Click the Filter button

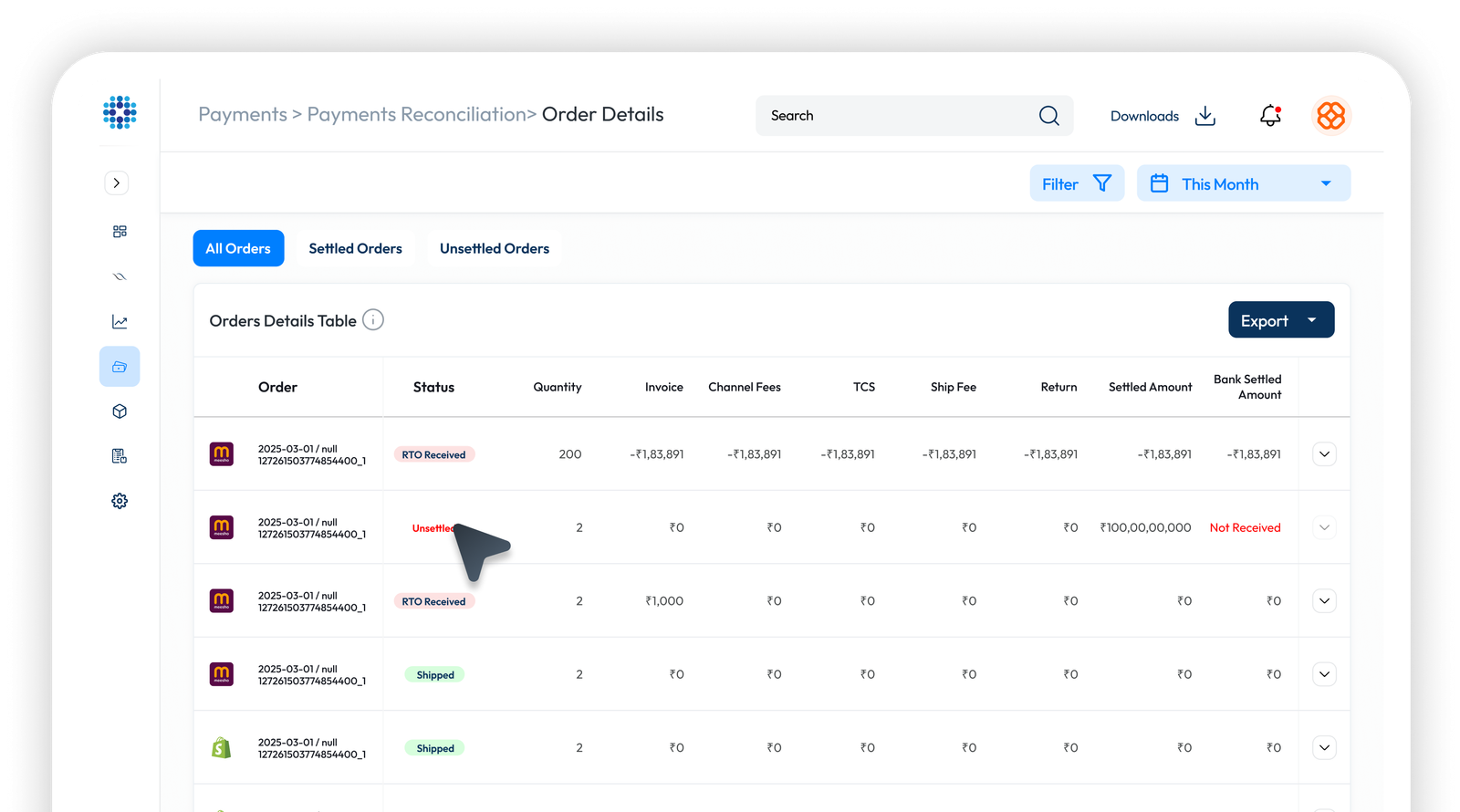click(x=1077, y=183)
